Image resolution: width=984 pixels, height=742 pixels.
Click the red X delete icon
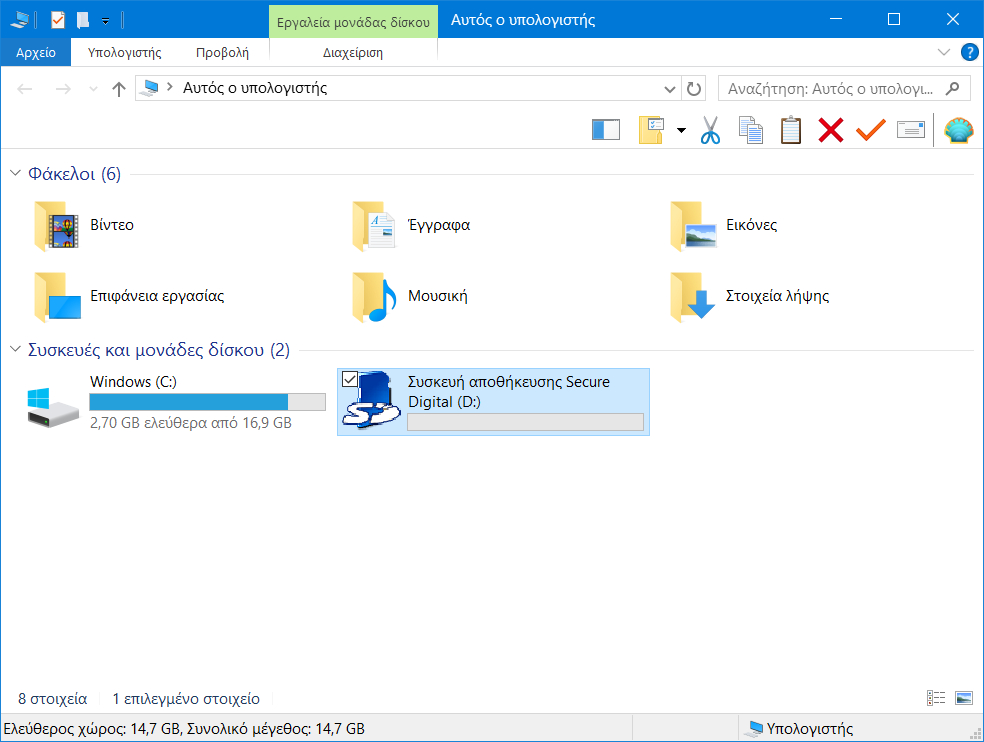pos(831,130)
